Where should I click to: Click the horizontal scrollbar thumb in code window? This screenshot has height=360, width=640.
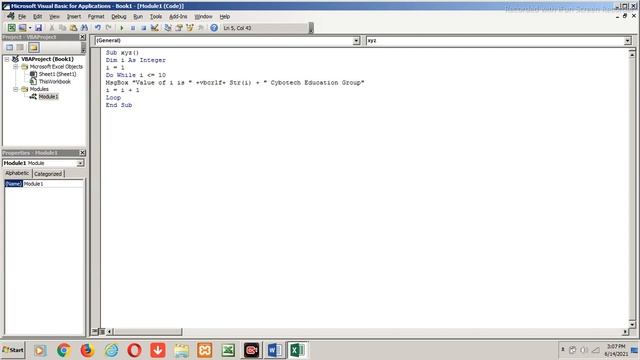click(147, 332)
